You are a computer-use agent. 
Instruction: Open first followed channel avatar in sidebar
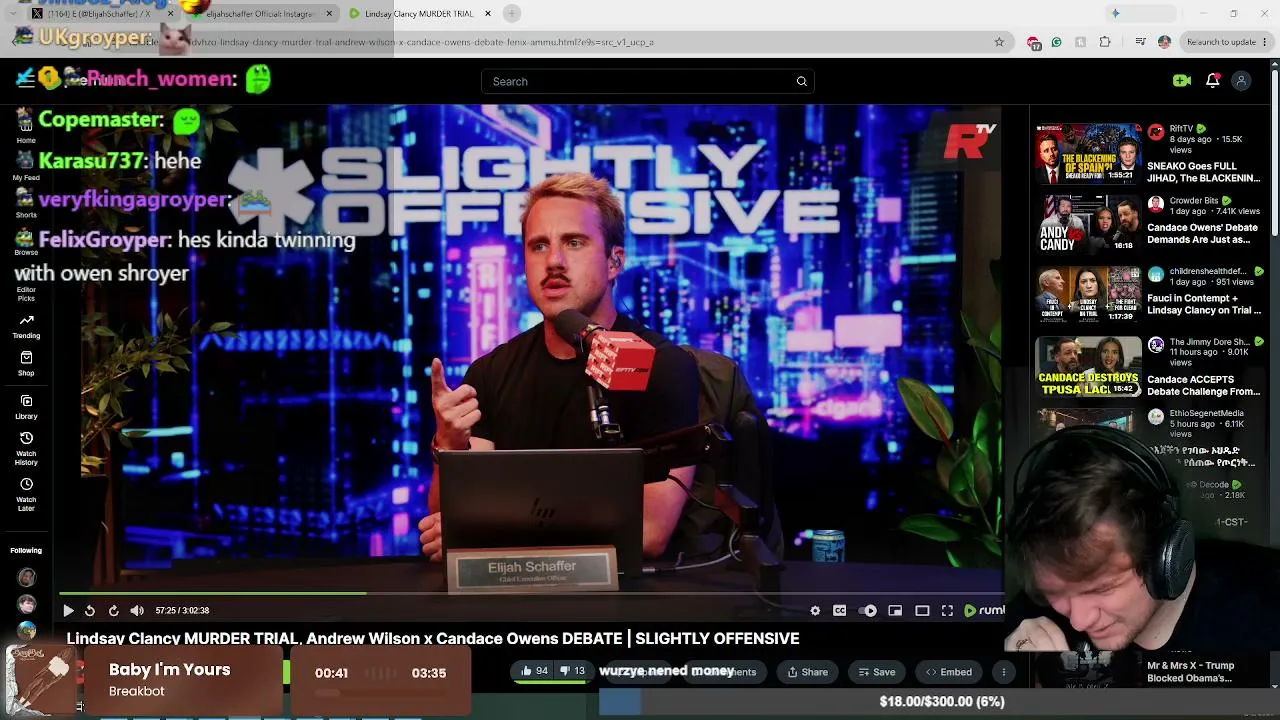26,578
